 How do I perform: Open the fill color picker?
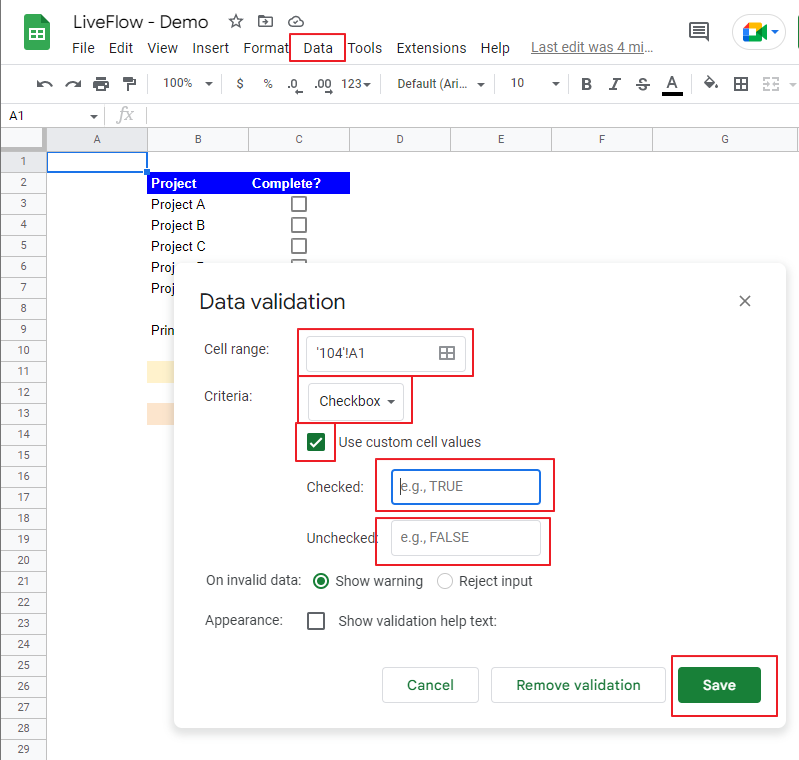pyautogui.click(x=710, y=83)
